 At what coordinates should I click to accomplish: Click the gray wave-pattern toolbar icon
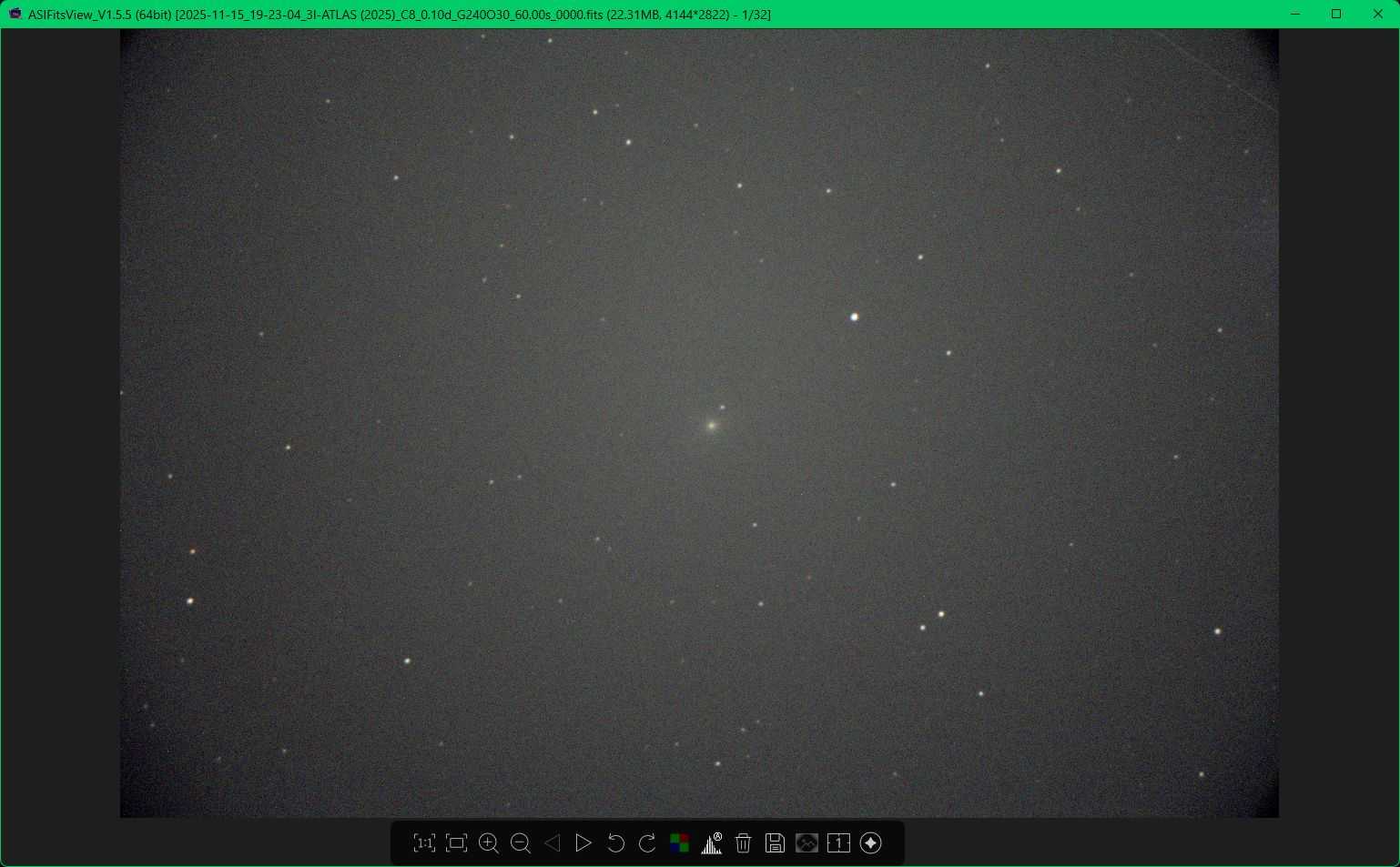point(807,843)
